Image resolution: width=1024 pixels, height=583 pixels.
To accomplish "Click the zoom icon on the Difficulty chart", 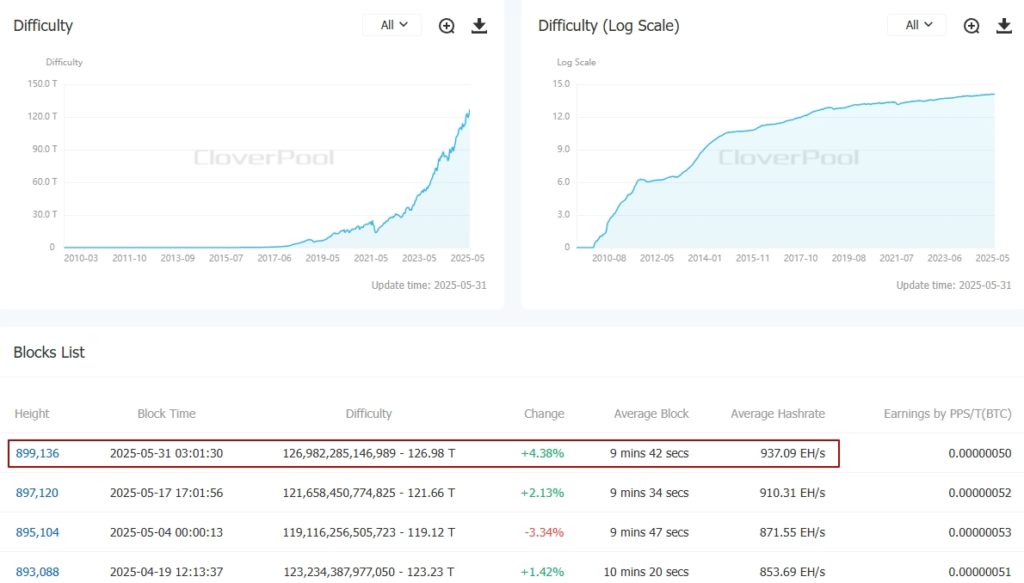I will point(446,25).
